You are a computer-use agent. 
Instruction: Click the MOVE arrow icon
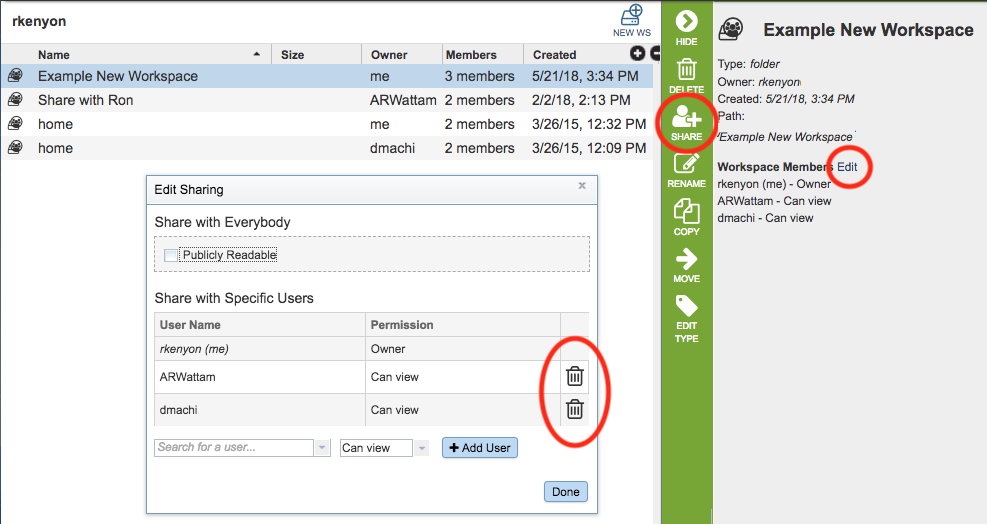[x=686, y=258]
